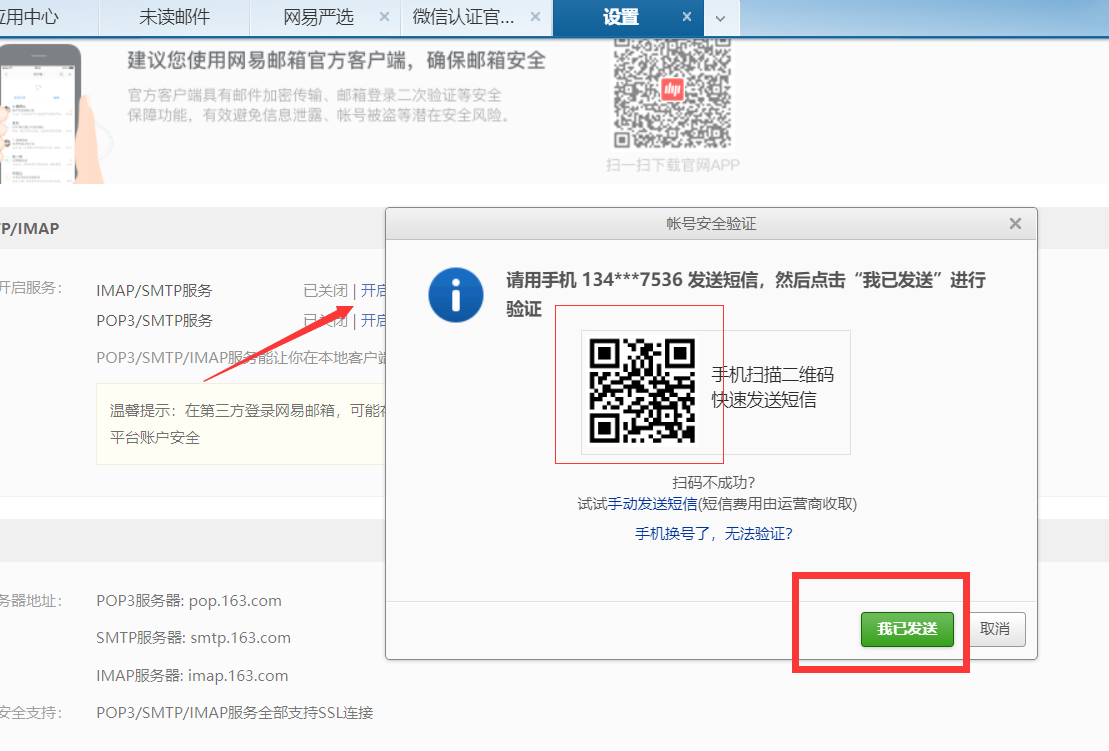Screen dimensions: 1109x751
Task: Click the text POP3服务器: pop.163.com
Action: point(189,601)
